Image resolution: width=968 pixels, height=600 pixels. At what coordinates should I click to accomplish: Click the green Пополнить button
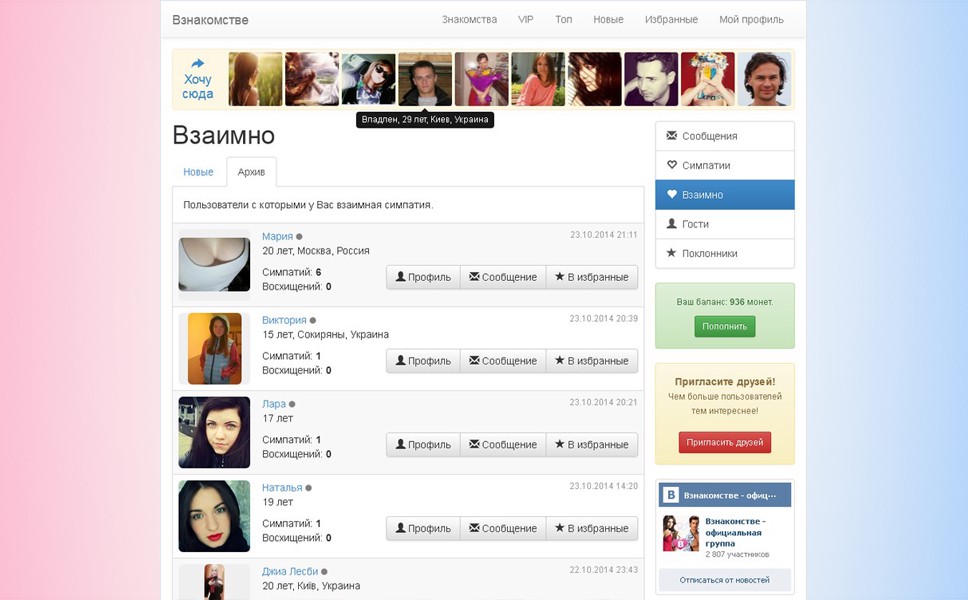(x=725, y=326)
